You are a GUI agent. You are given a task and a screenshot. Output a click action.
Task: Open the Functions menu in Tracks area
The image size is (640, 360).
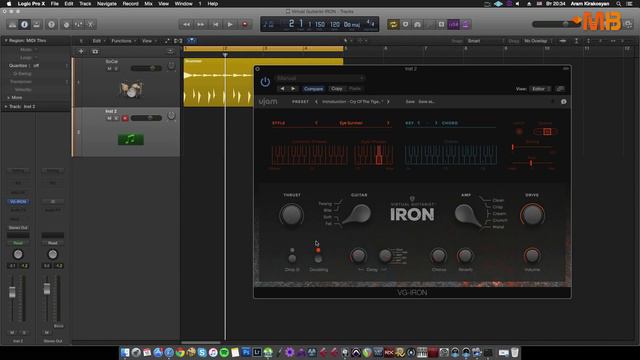pyautogui.click(x=123, y=41)
